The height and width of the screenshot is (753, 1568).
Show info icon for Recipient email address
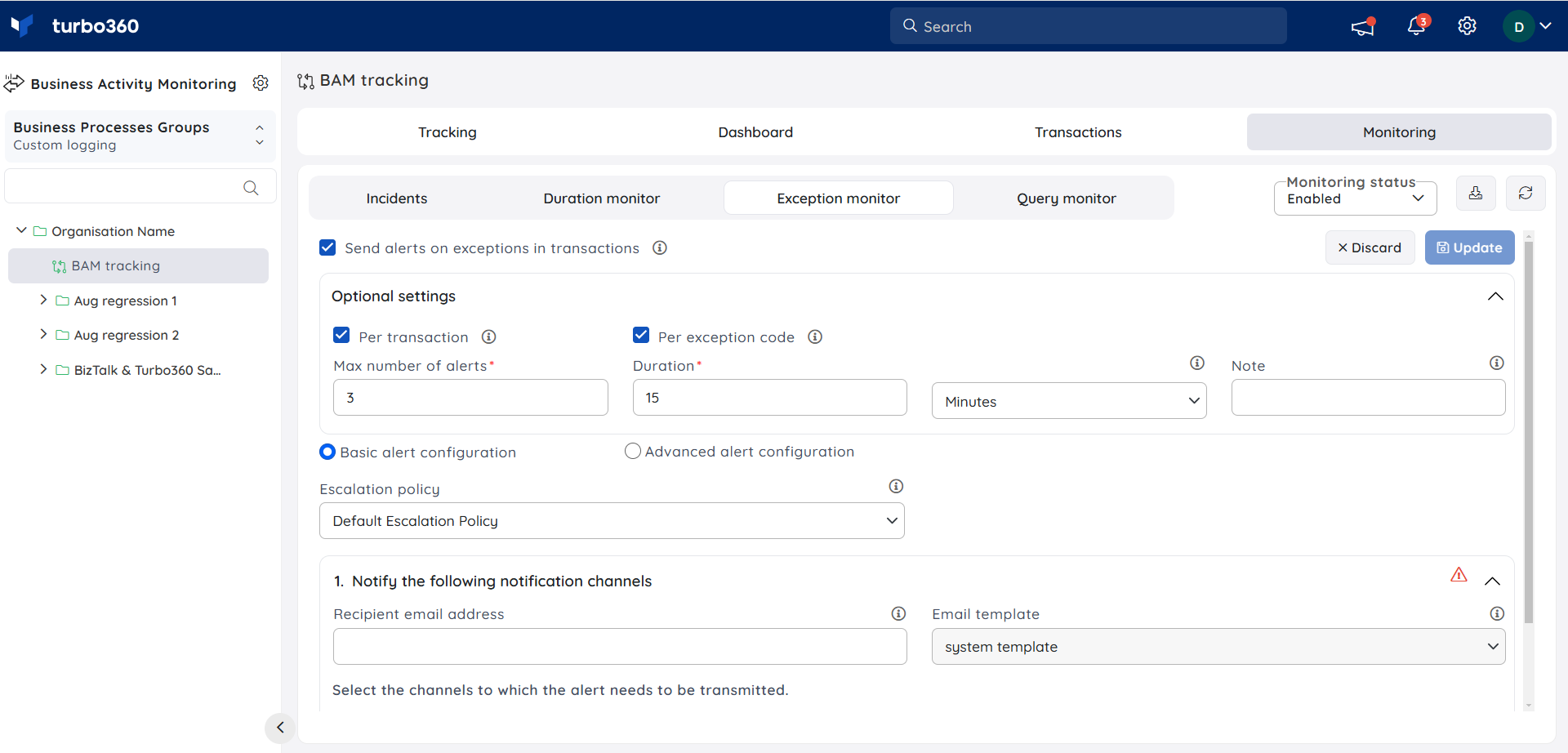tap(898, 613)
